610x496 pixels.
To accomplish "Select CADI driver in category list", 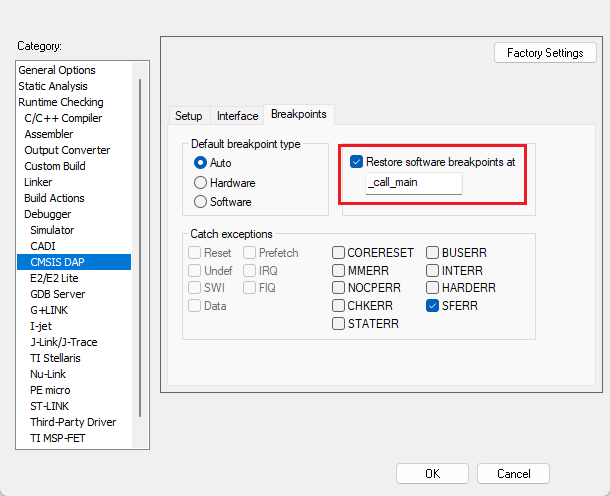I will point(74,246).
